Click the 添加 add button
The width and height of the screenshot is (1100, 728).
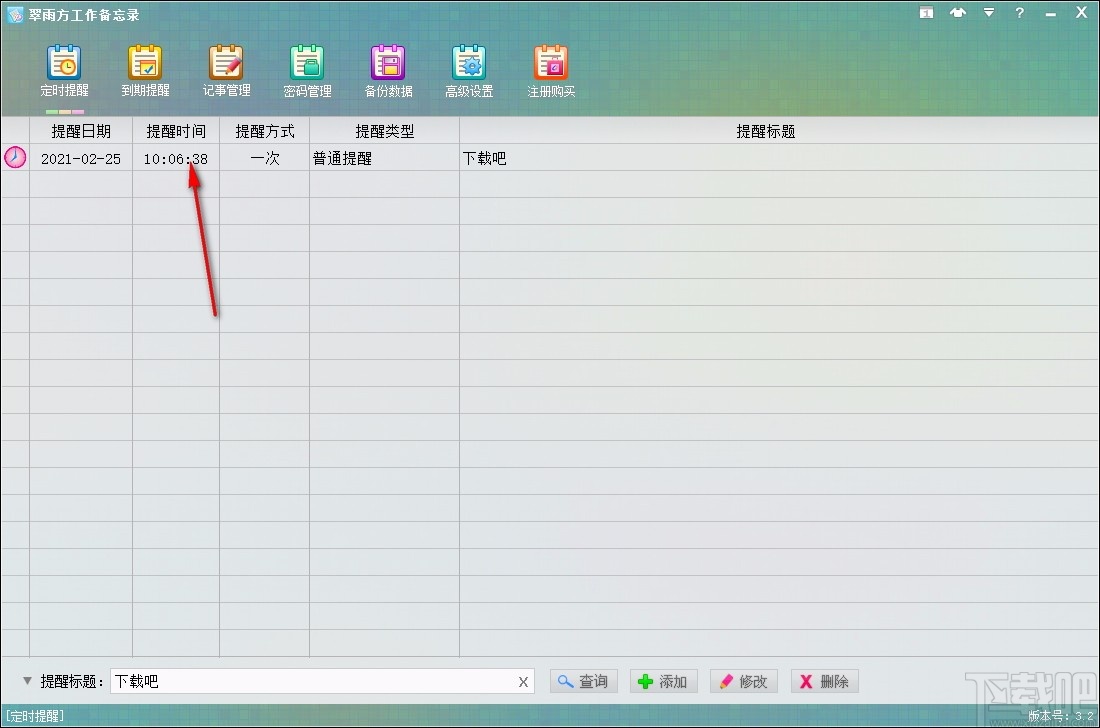click(664, 681)
